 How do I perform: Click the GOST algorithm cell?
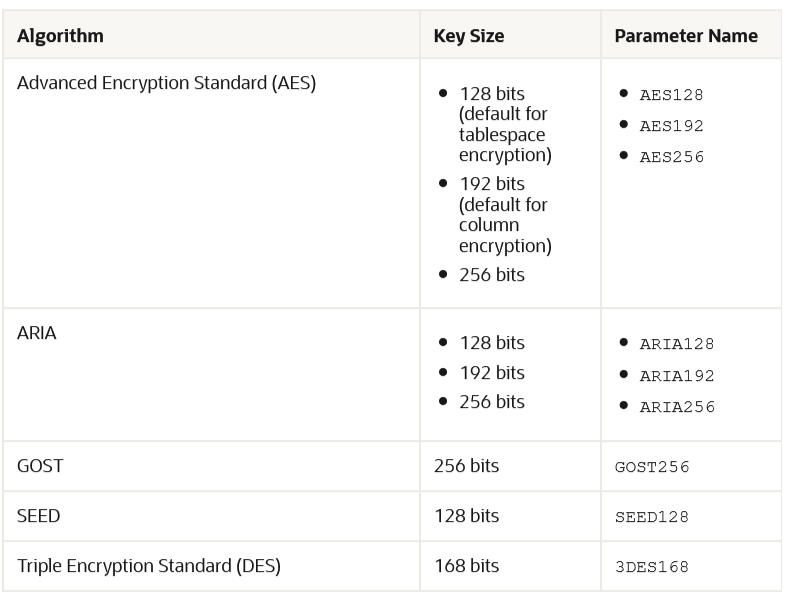(39, 466)
